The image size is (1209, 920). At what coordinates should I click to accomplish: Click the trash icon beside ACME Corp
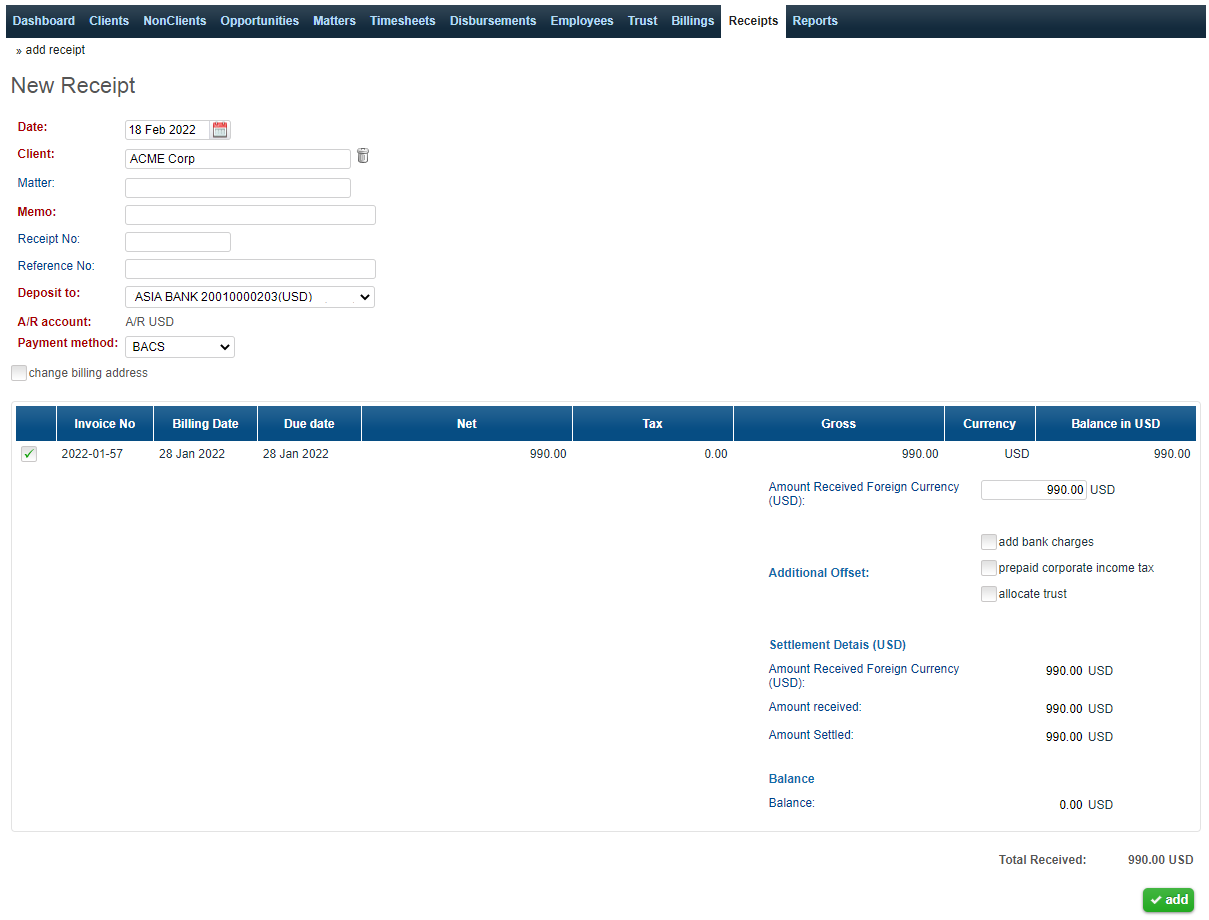tap(363, 156)
